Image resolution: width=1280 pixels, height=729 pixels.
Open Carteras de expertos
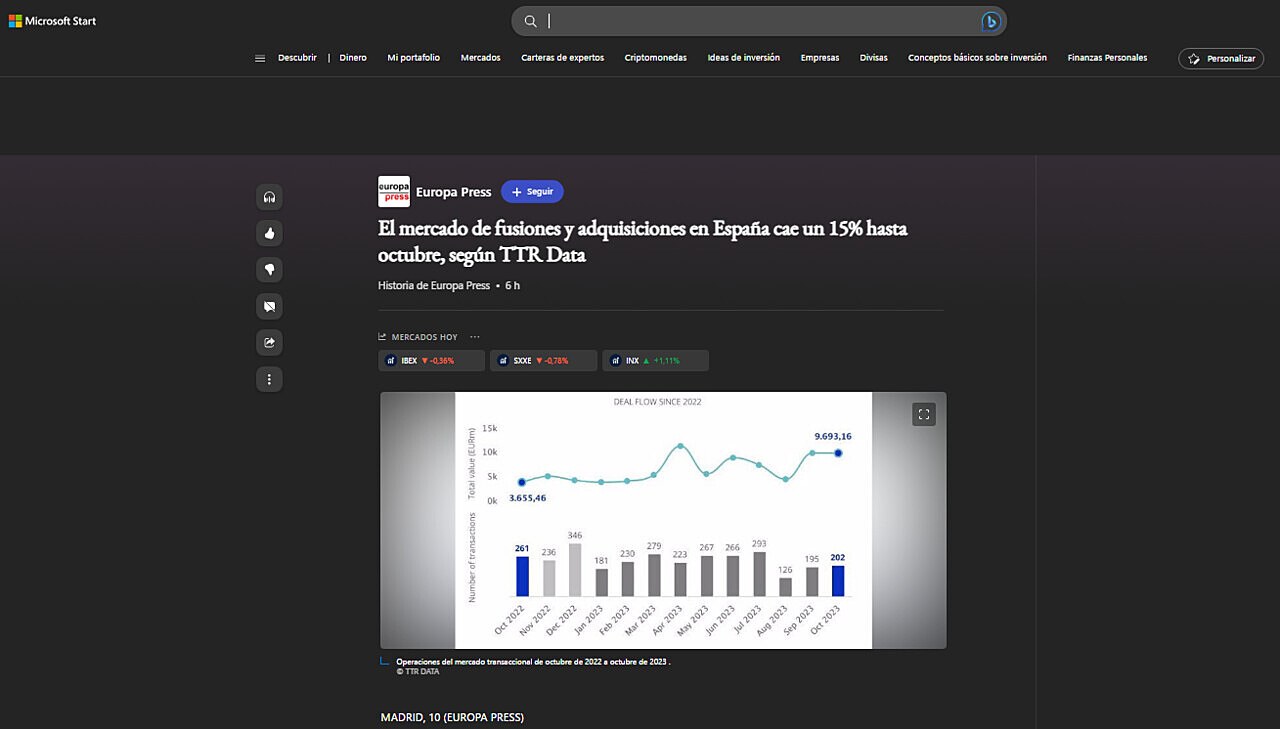tap(563, 58)
